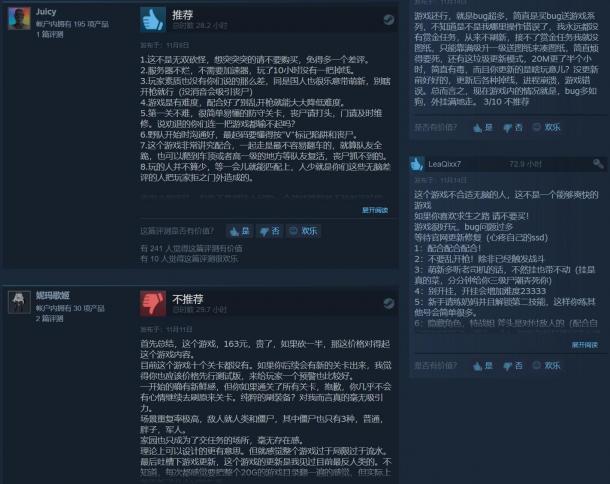The image size is (610, 484).
Task: Vote 否 on the top right review
Action: point(513,127)
